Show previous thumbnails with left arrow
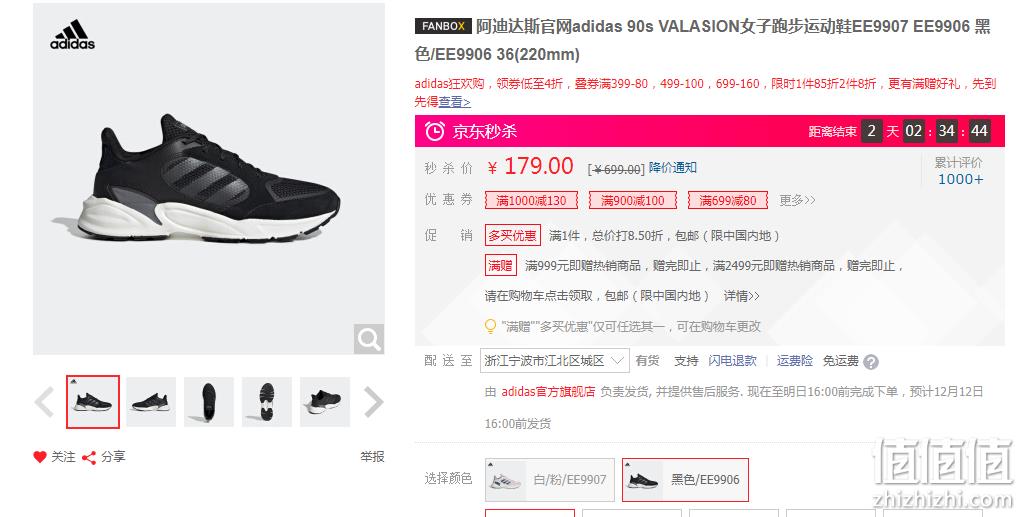1022x517 pixels. [44, 402]
